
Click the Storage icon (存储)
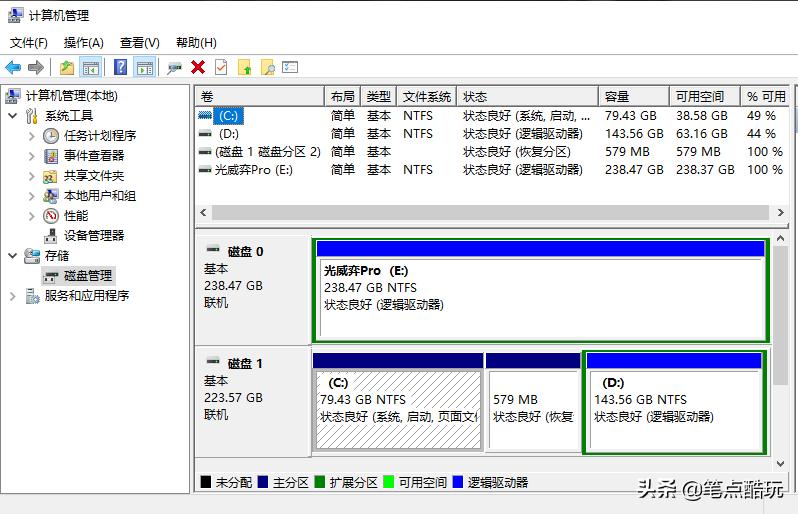point(32,255)
